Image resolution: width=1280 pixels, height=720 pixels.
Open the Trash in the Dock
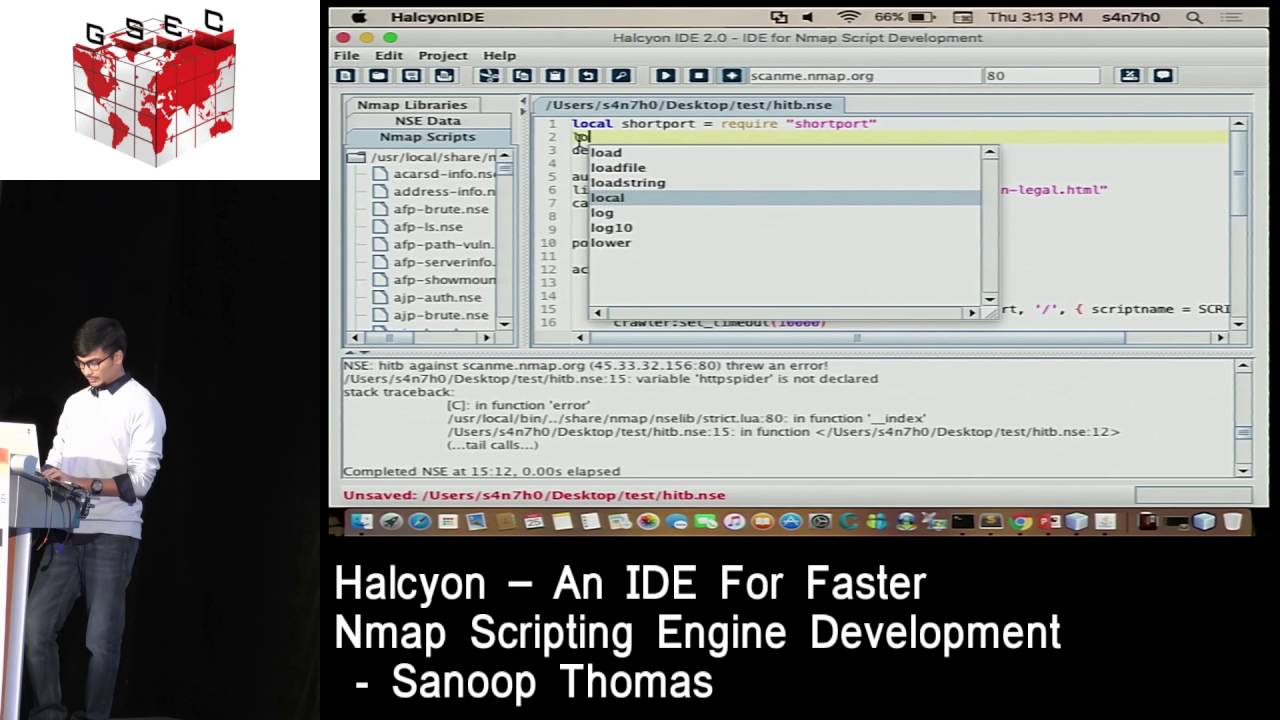[x=1232, y=521]
